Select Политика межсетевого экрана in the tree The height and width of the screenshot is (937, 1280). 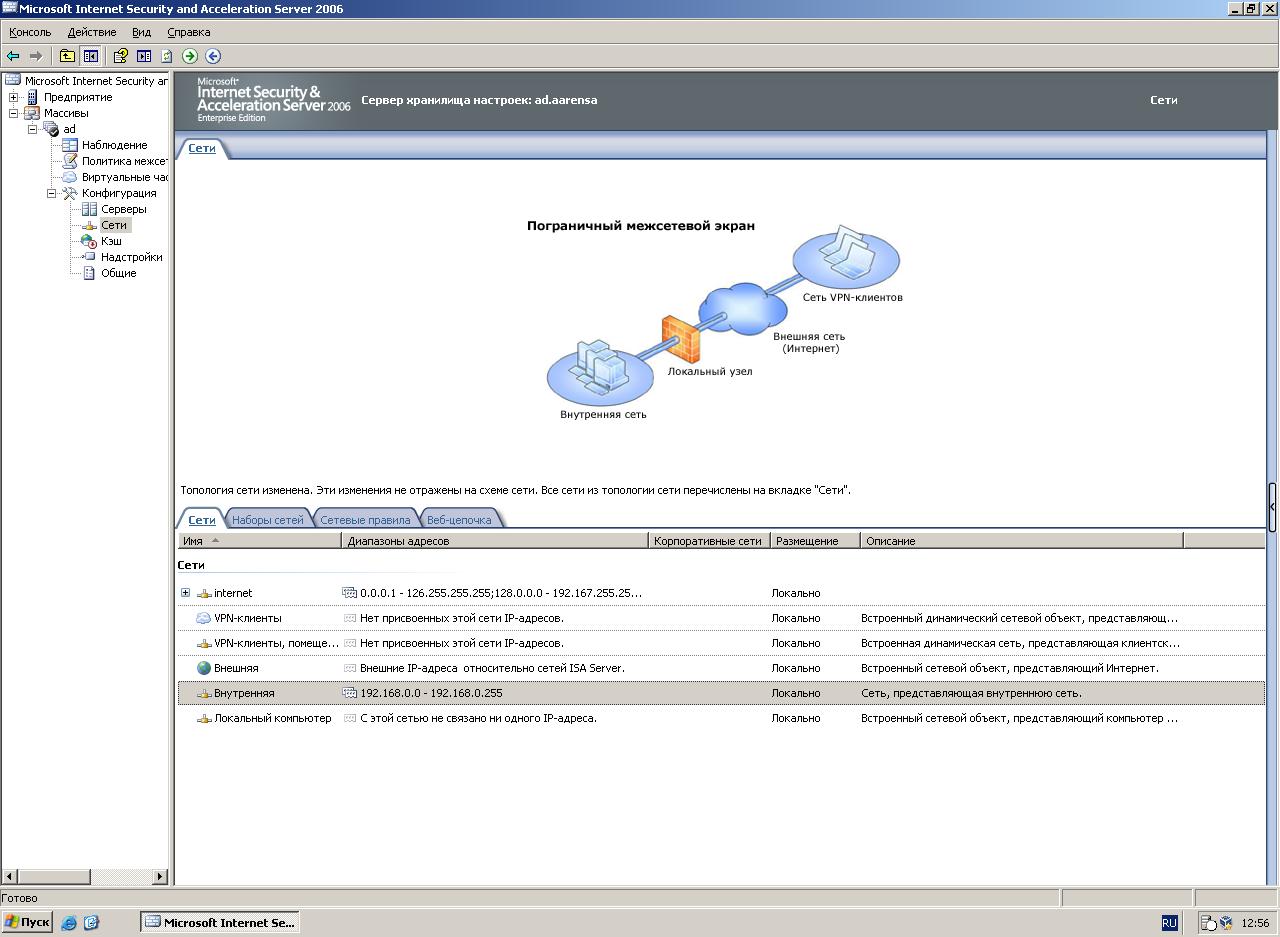click(124, 161)
